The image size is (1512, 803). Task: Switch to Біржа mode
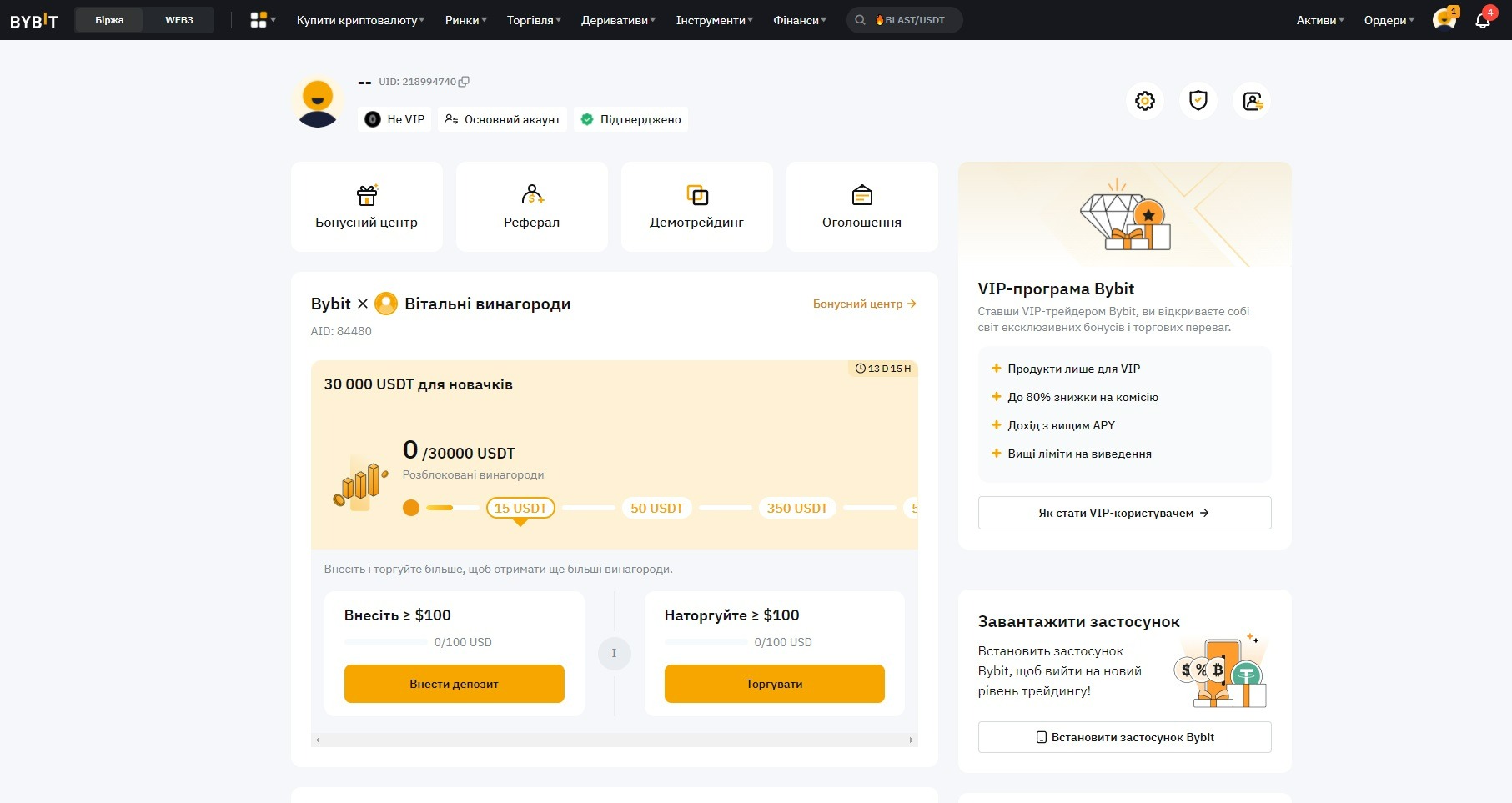click(109, 20)
